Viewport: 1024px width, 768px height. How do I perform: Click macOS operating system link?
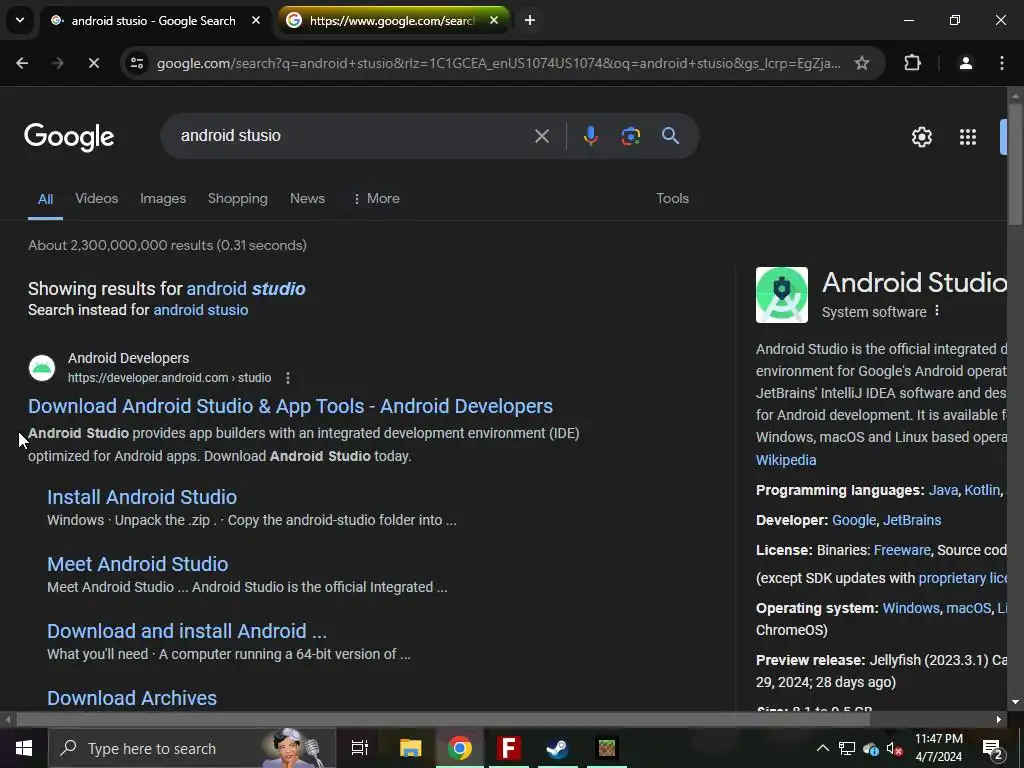click(968, 609)
